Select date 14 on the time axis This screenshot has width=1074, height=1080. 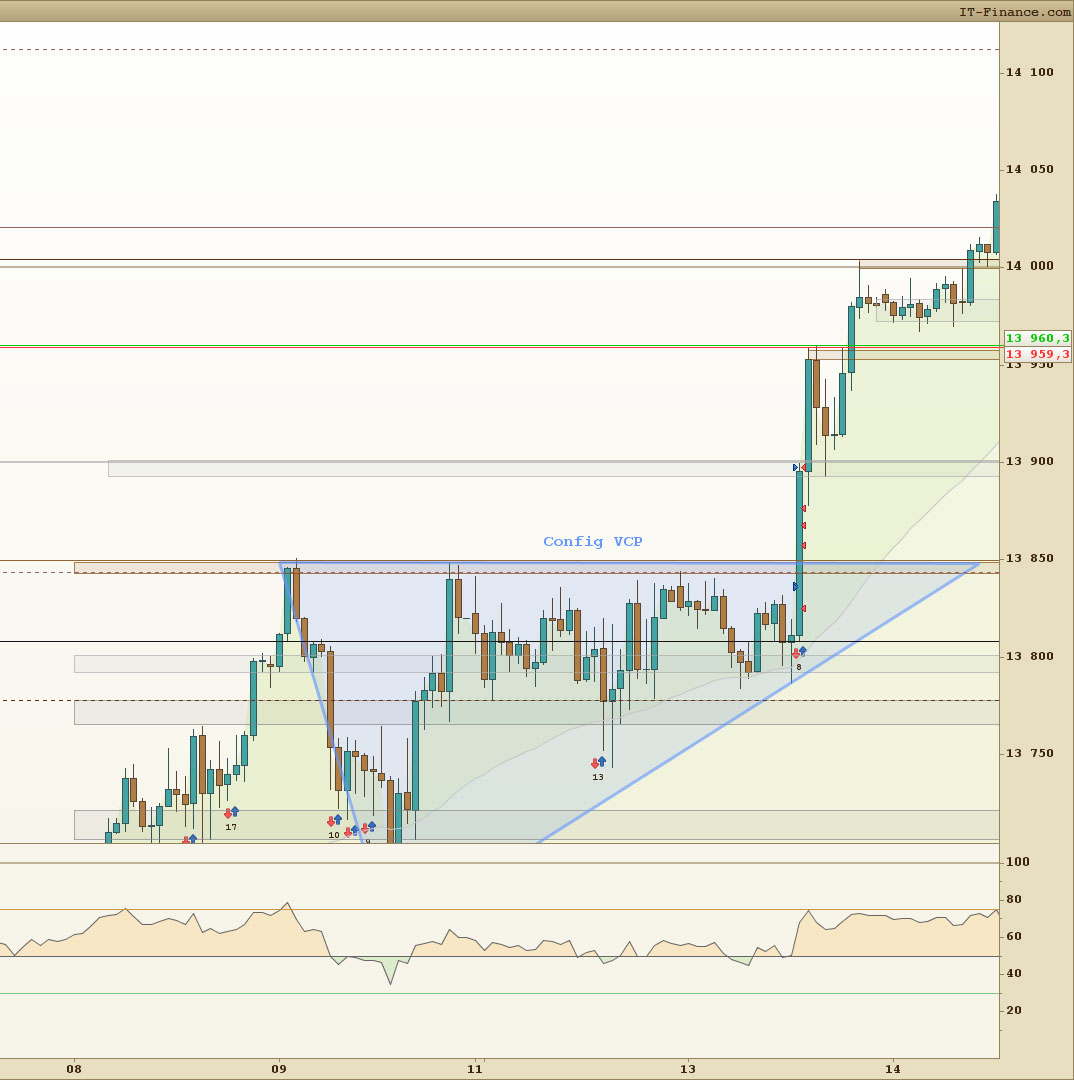(x=892, y=1069)
